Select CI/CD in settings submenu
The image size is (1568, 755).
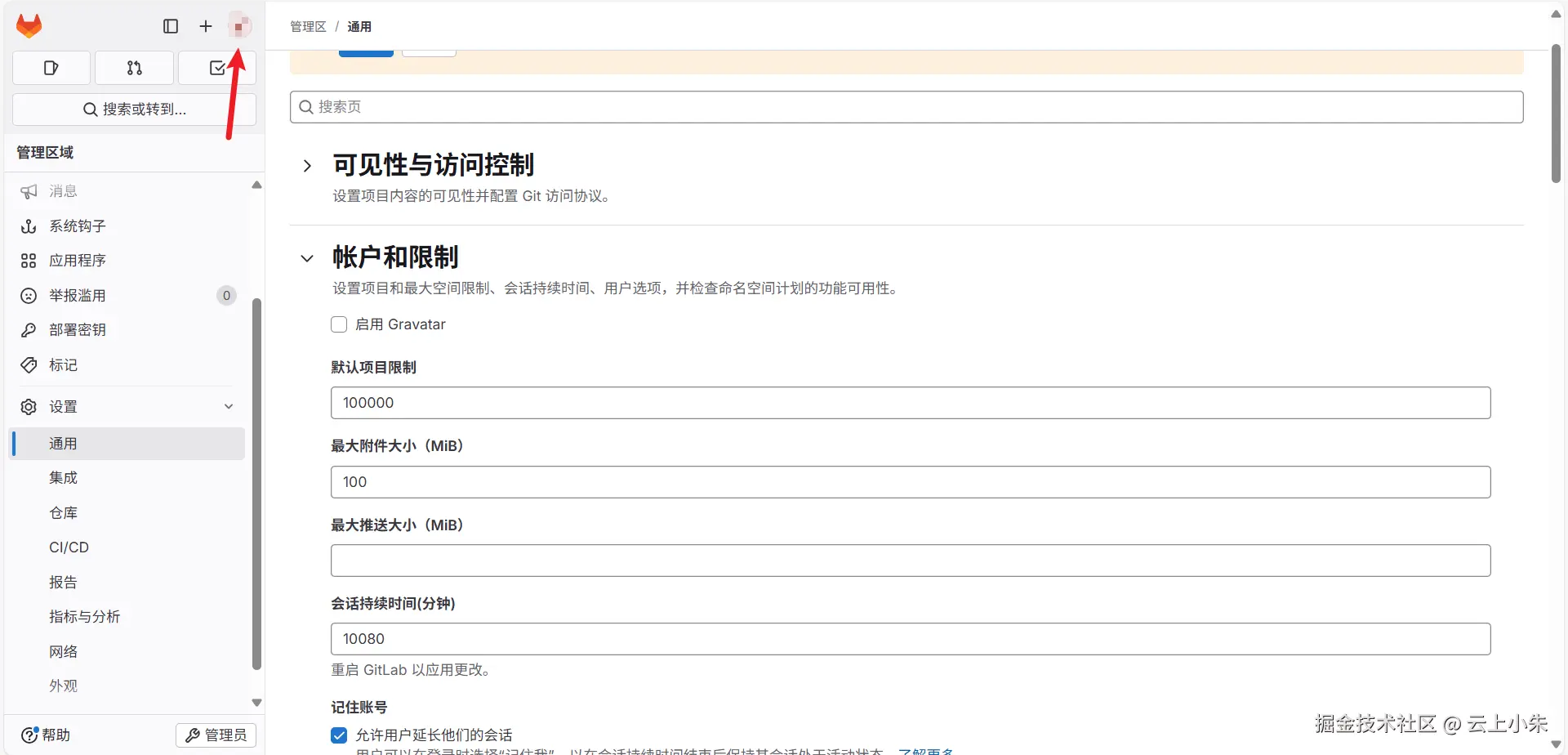tap(128, 547)
